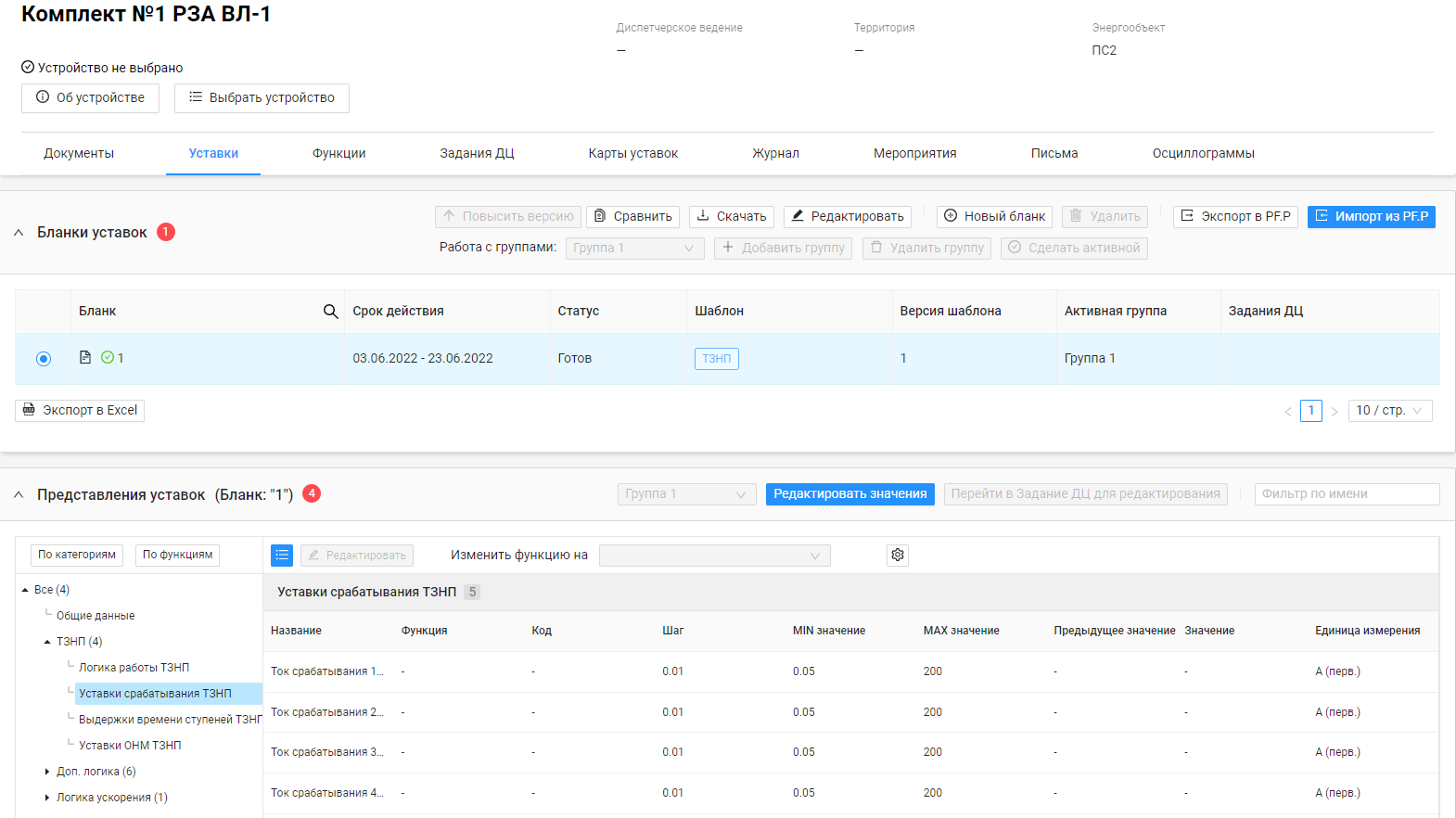Screen dimensions: 1456x818
Task: Open the Мероприятия tab
Action: pyautogui.click(x=915, y=153)
